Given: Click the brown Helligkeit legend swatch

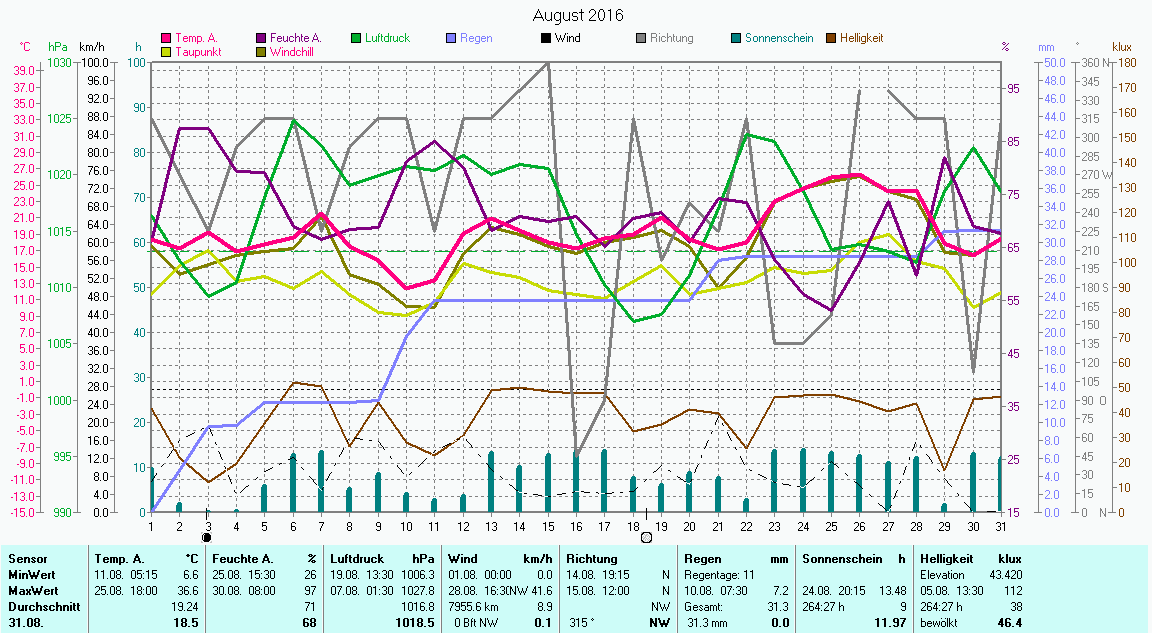Looking at the screenshot, I should tap(831, 38).
